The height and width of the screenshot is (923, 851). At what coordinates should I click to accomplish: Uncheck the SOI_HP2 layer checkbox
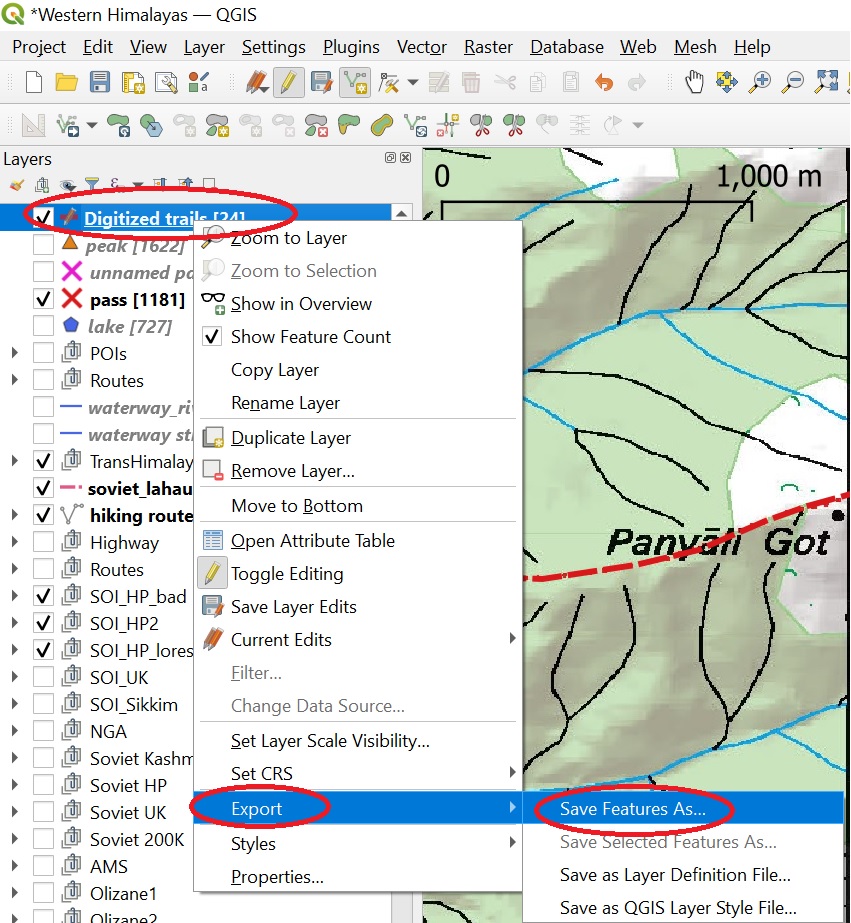point(44,622)
